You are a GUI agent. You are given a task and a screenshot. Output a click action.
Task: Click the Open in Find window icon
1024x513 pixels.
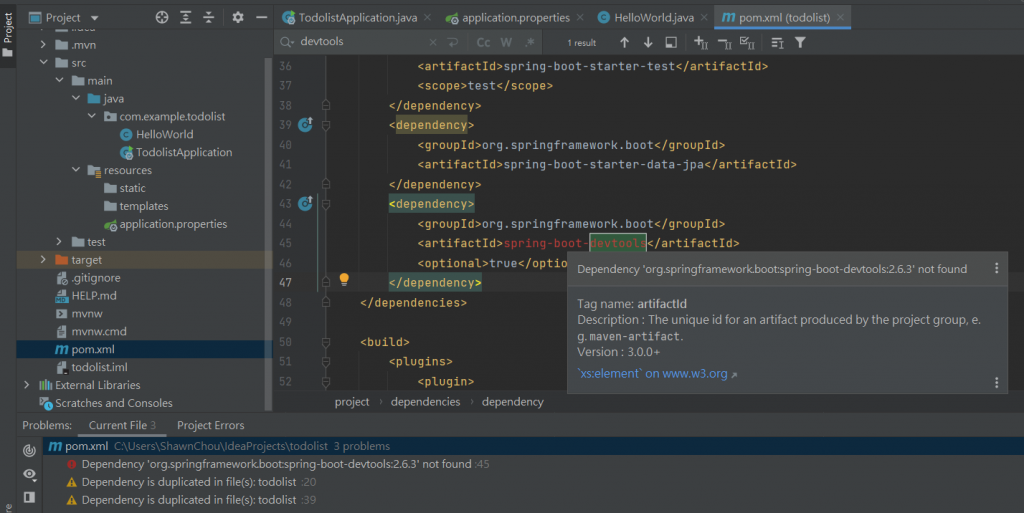click(x=671, y=42)
